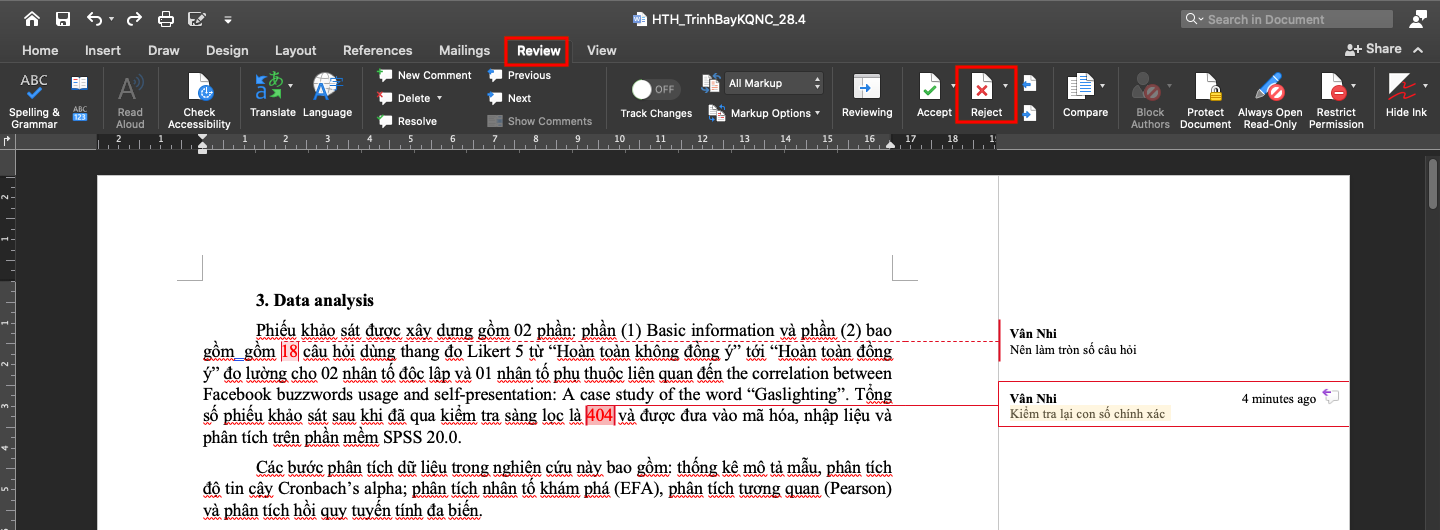Show Word Count (ABC 123 icon)
Screen dimensions: 1440x530
(79, 113)
